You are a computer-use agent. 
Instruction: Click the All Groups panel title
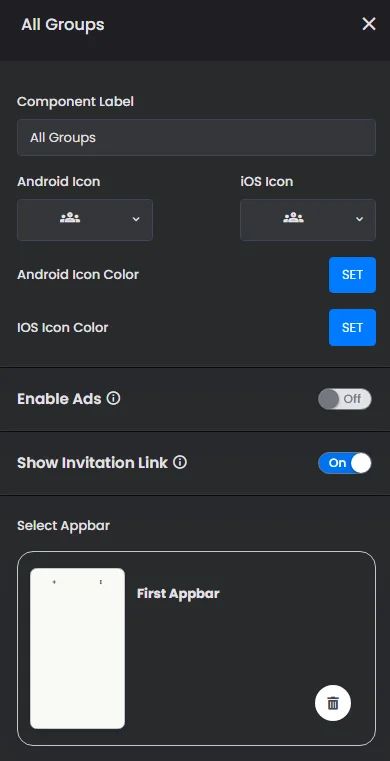point(63,24)
